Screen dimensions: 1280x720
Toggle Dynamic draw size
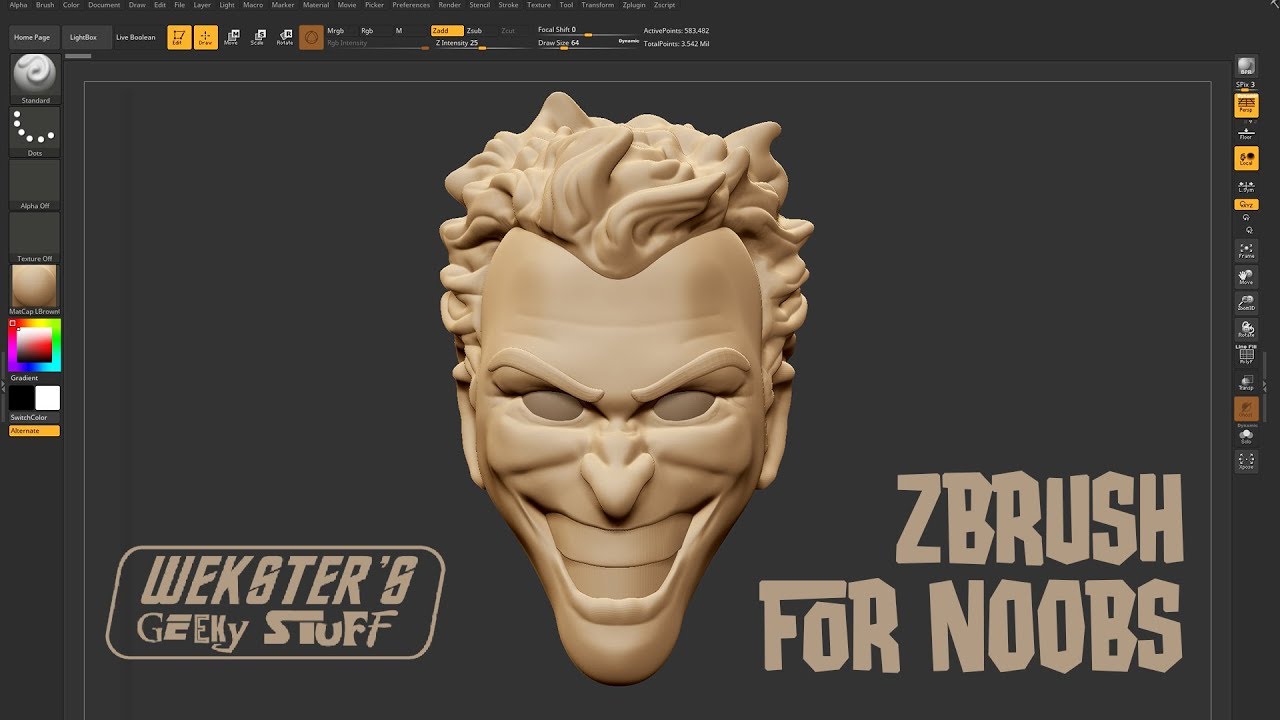click(x=629, y=40)
